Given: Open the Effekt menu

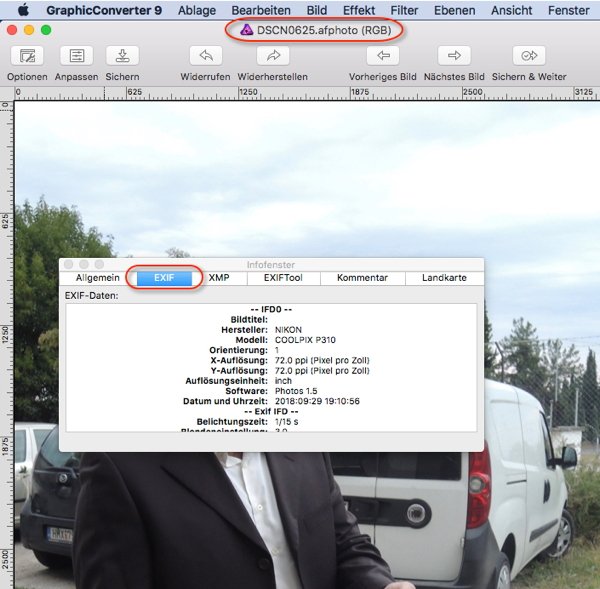Looking at the screenshot, I should pyautogui.click(x=359, y=10).
